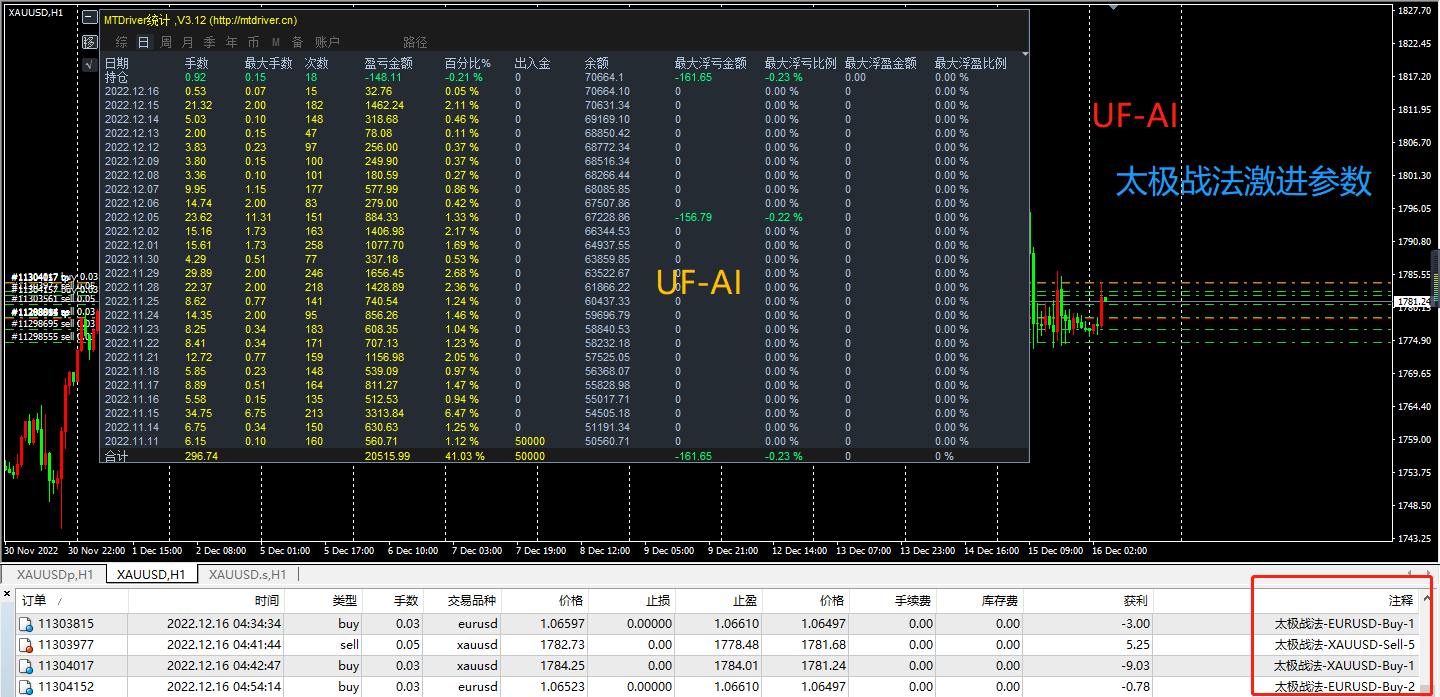Click order icon for 11303815
This screenshot has height=697, width=1440.
pos(26,624)
